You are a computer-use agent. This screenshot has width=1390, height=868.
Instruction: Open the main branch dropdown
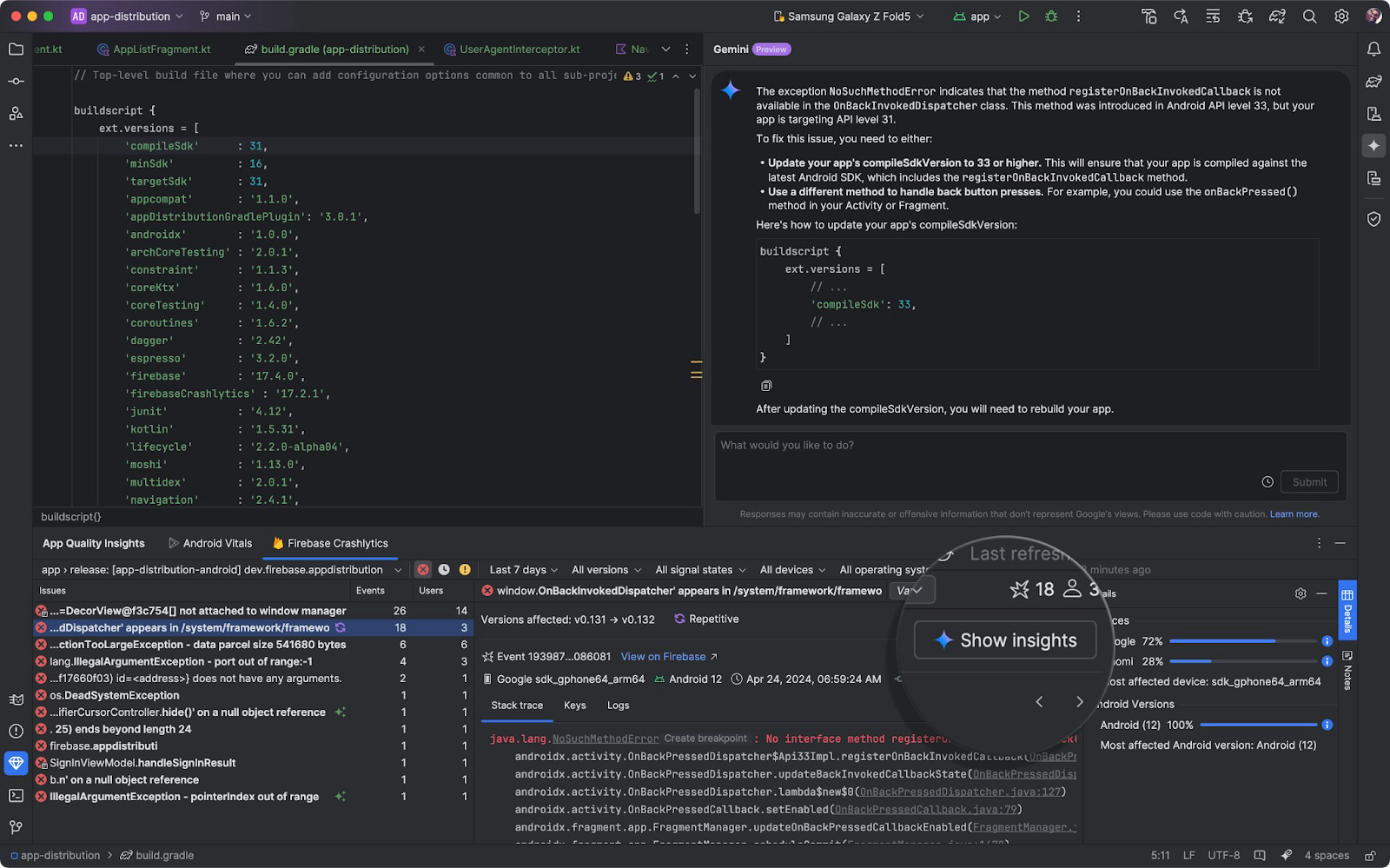click(x=225, y=17)
